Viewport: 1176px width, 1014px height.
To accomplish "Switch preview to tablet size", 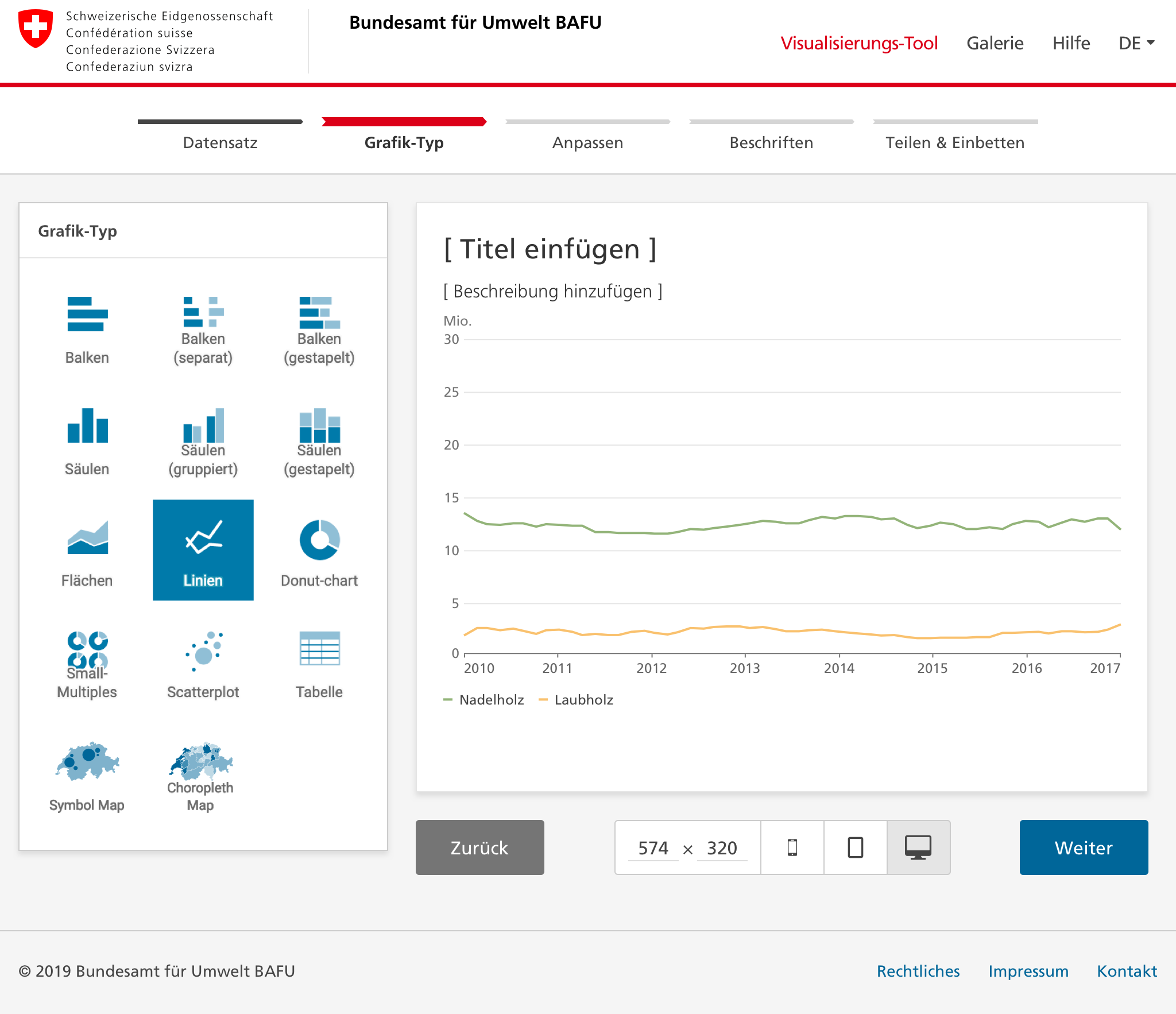I will 856,847.
